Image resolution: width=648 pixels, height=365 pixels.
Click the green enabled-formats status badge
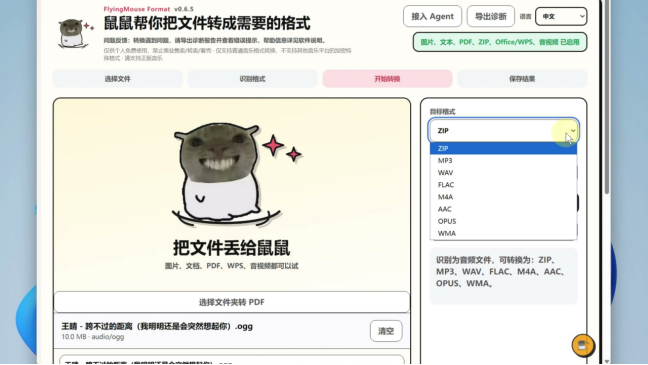click(x=500, y=42)
